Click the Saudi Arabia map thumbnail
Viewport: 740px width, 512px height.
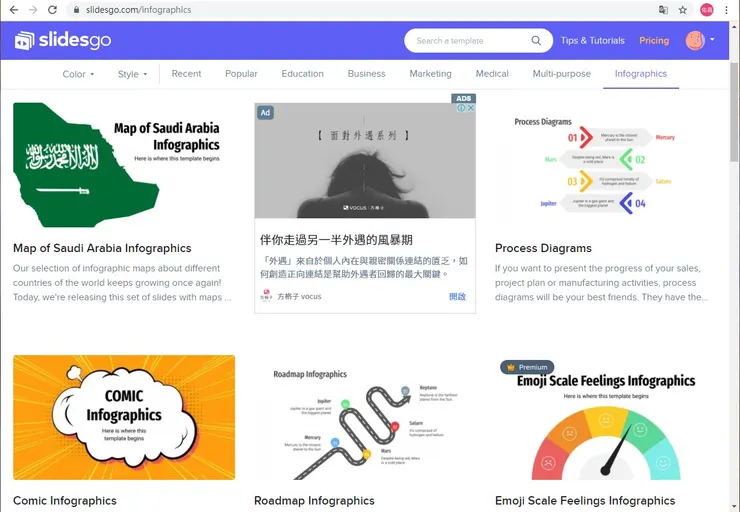124,165
